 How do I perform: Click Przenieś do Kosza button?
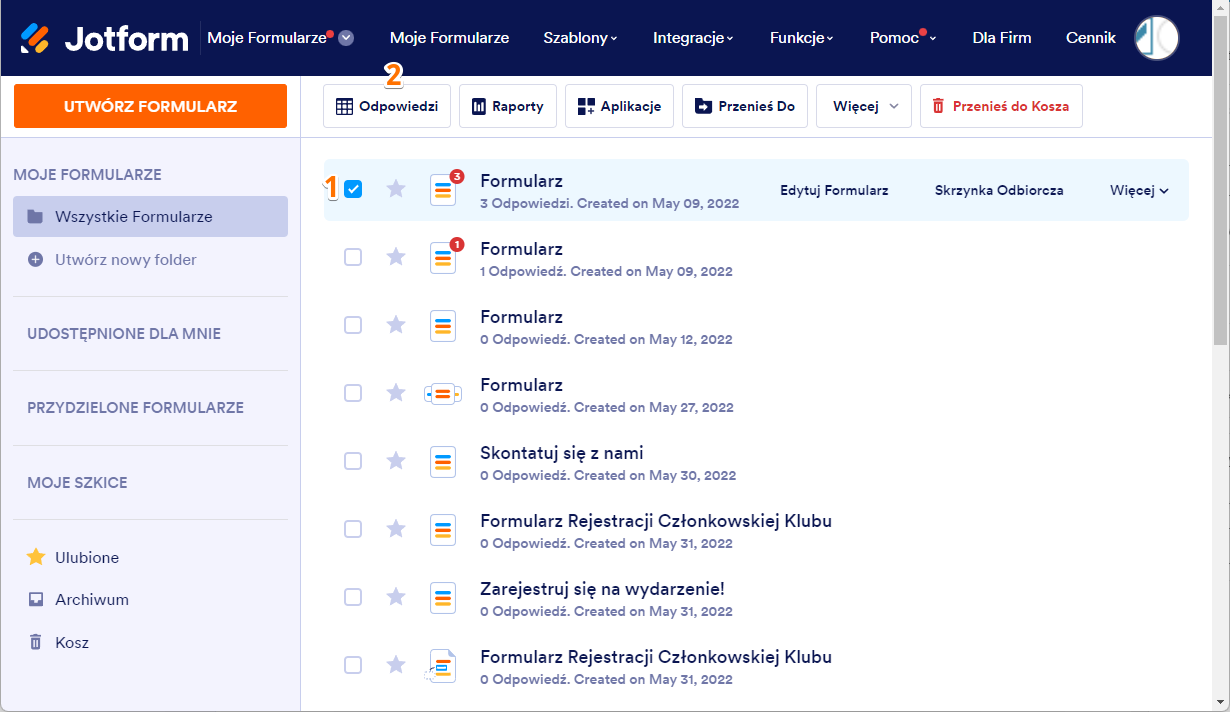(1000, 106)
